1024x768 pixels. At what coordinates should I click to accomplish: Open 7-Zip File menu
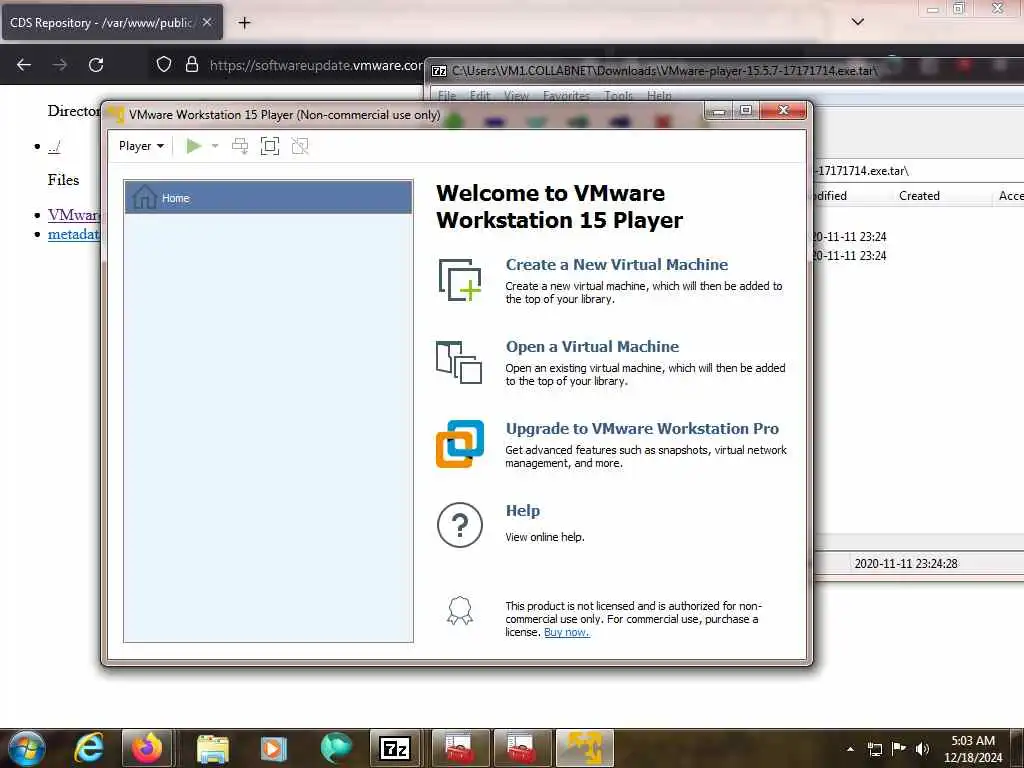447,95
